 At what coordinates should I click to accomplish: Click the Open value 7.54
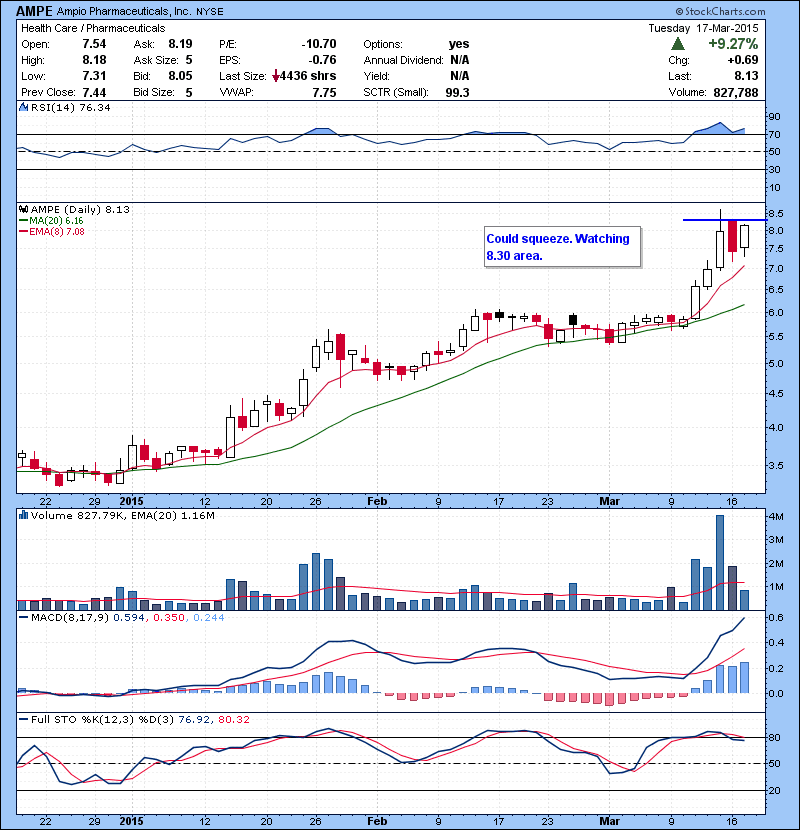[94, 44]
